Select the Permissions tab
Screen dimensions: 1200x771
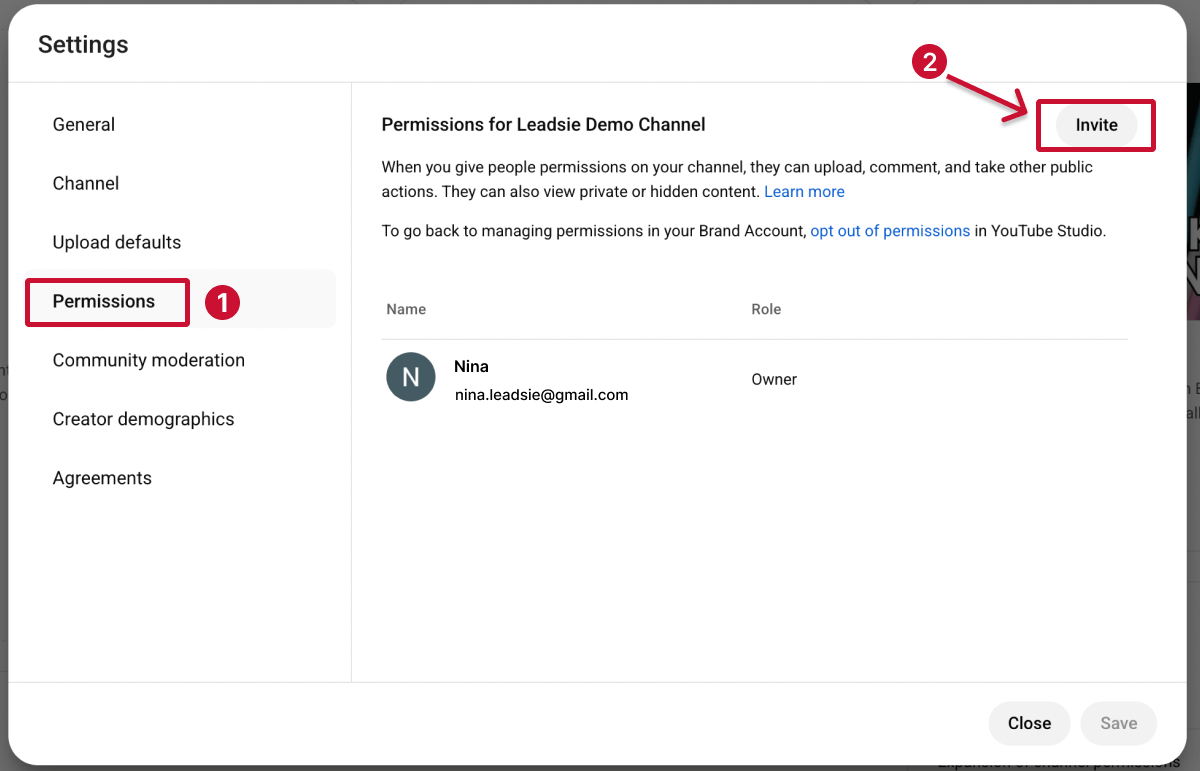[104, 302]
